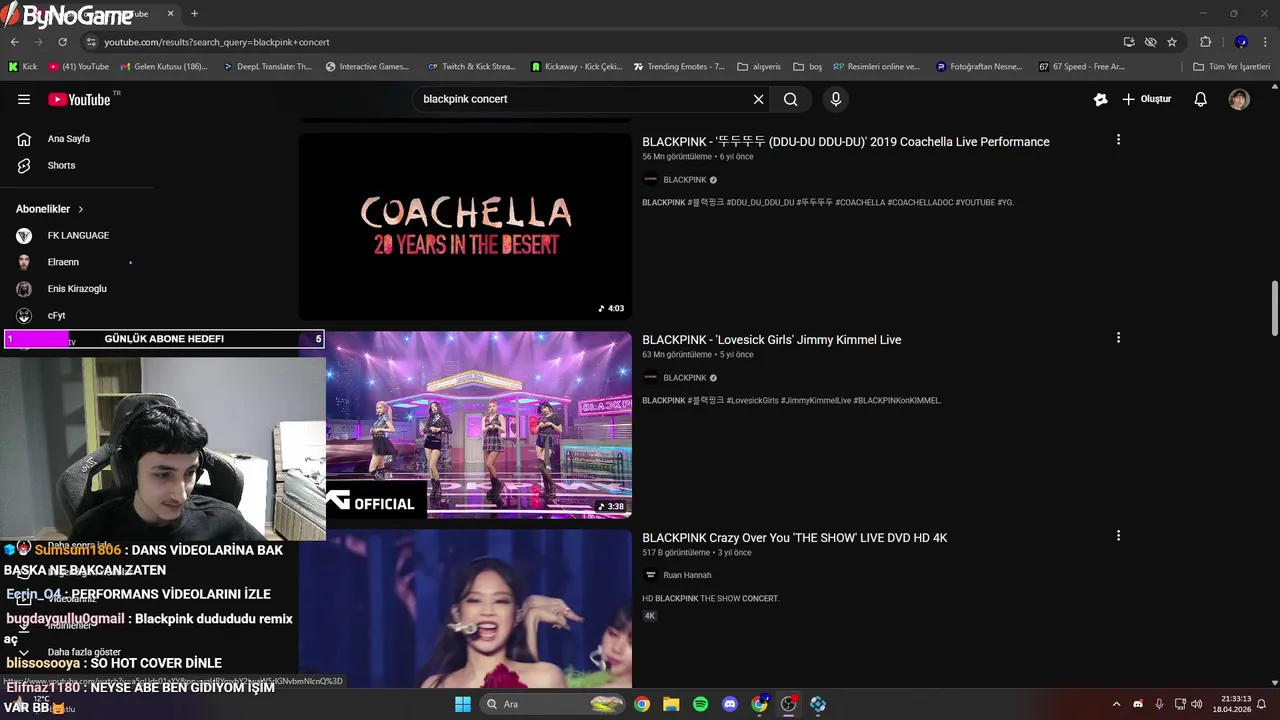1280x720 pixels.
Task: Open Chrome profile avatar in toolbar
Action: tap(1241, 42)
